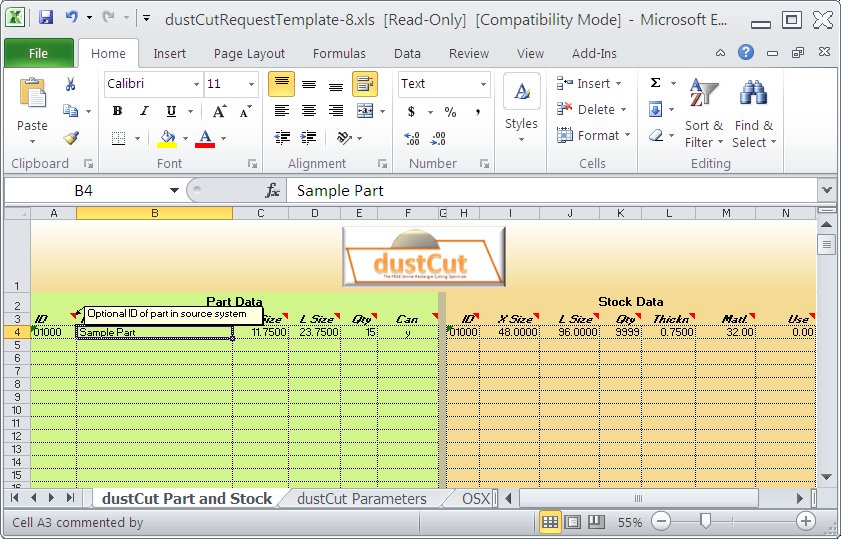Click the Fill down icon

pyautogui.click(x=655, y=109)
